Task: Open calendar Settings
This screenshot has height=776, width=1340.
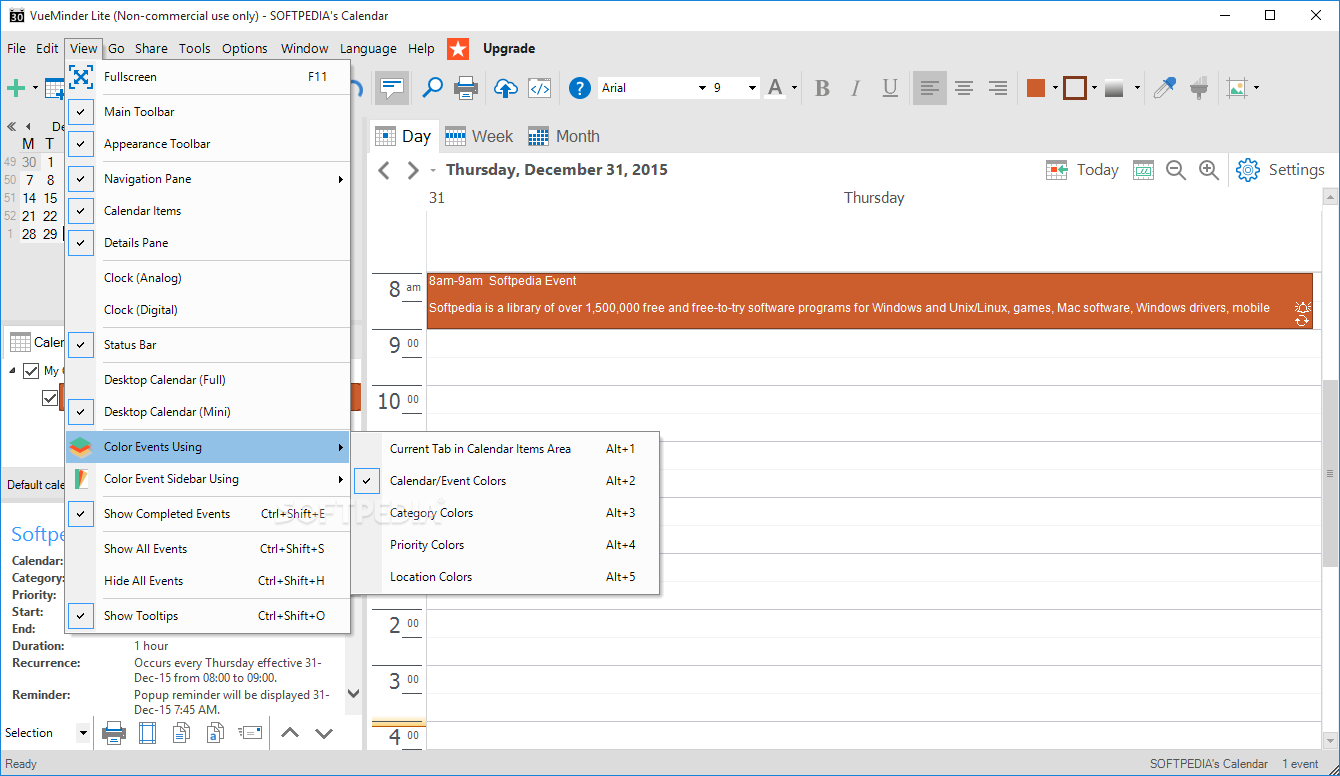Action: [x=1281, y=170]
